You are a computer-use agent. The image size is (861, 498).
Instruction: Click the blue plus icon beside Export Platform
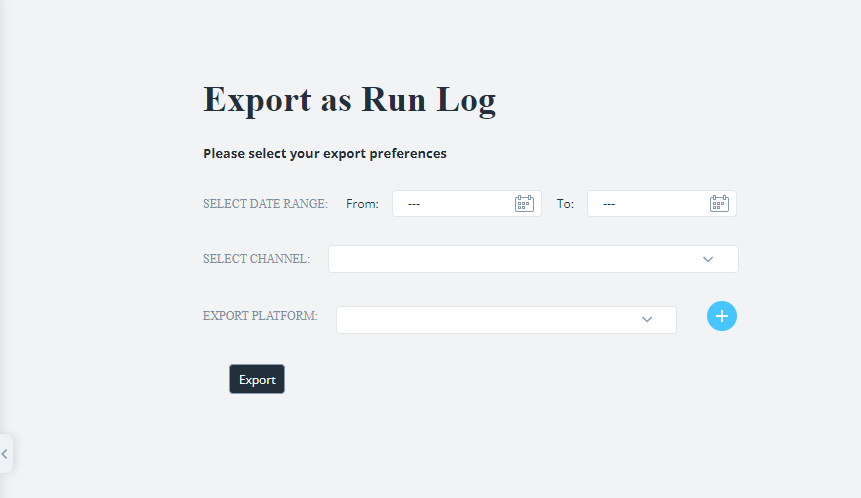[722, 316]
